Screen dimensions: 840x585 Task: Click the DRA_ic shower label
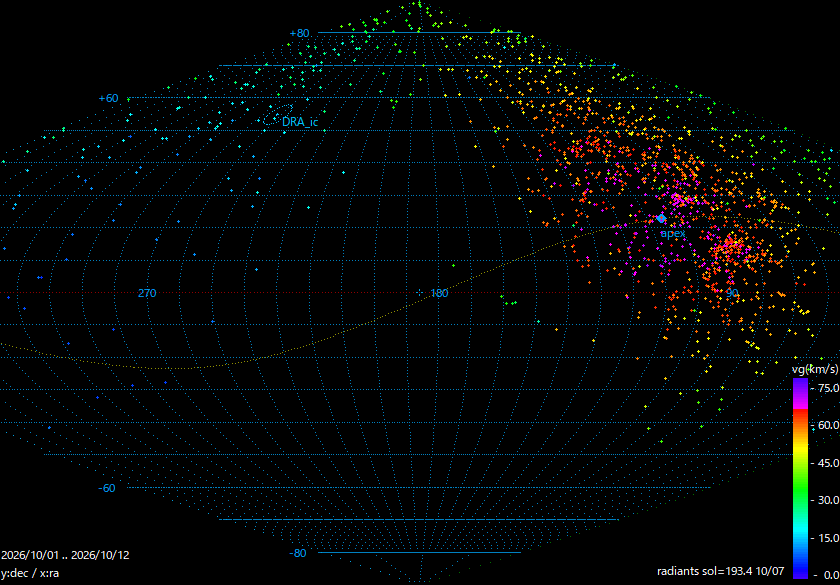pyautogui.click(x=300, y=122)
